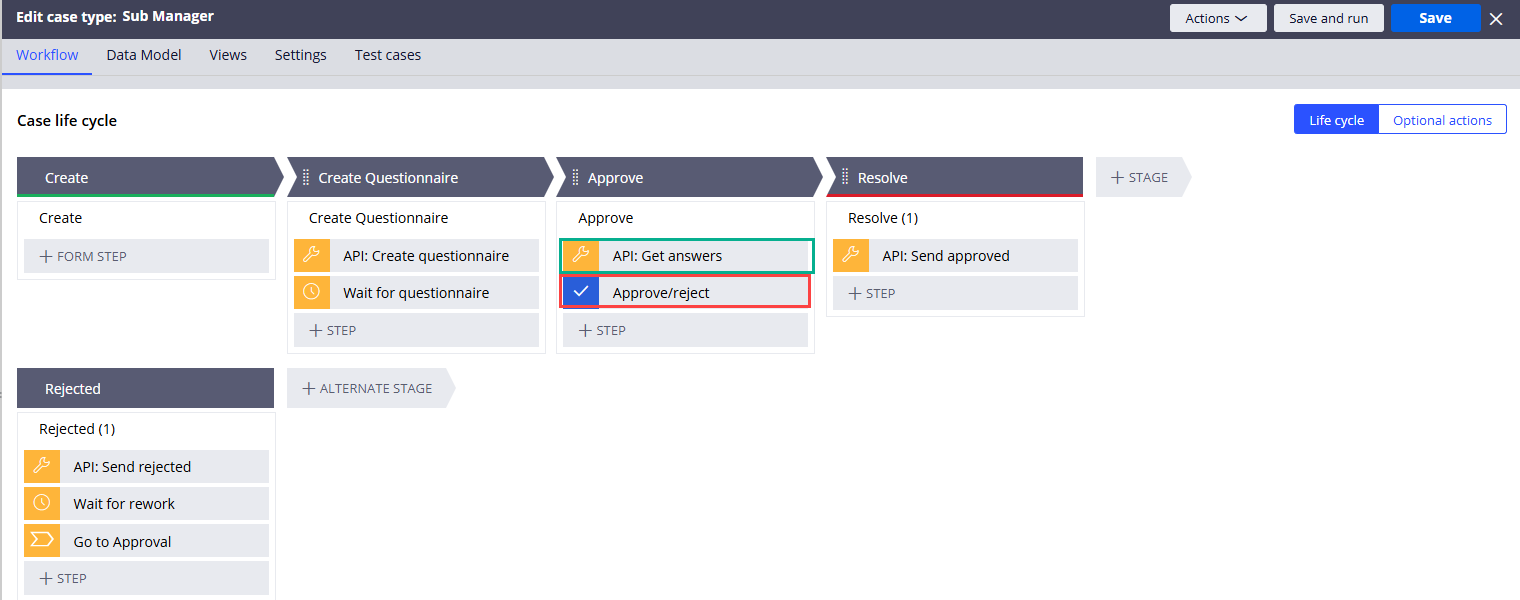Image resolution: width=1520 pixels, height=600 pixels.
Task: Click the clock icon on Wait for rework
Action: coord(42,504)
